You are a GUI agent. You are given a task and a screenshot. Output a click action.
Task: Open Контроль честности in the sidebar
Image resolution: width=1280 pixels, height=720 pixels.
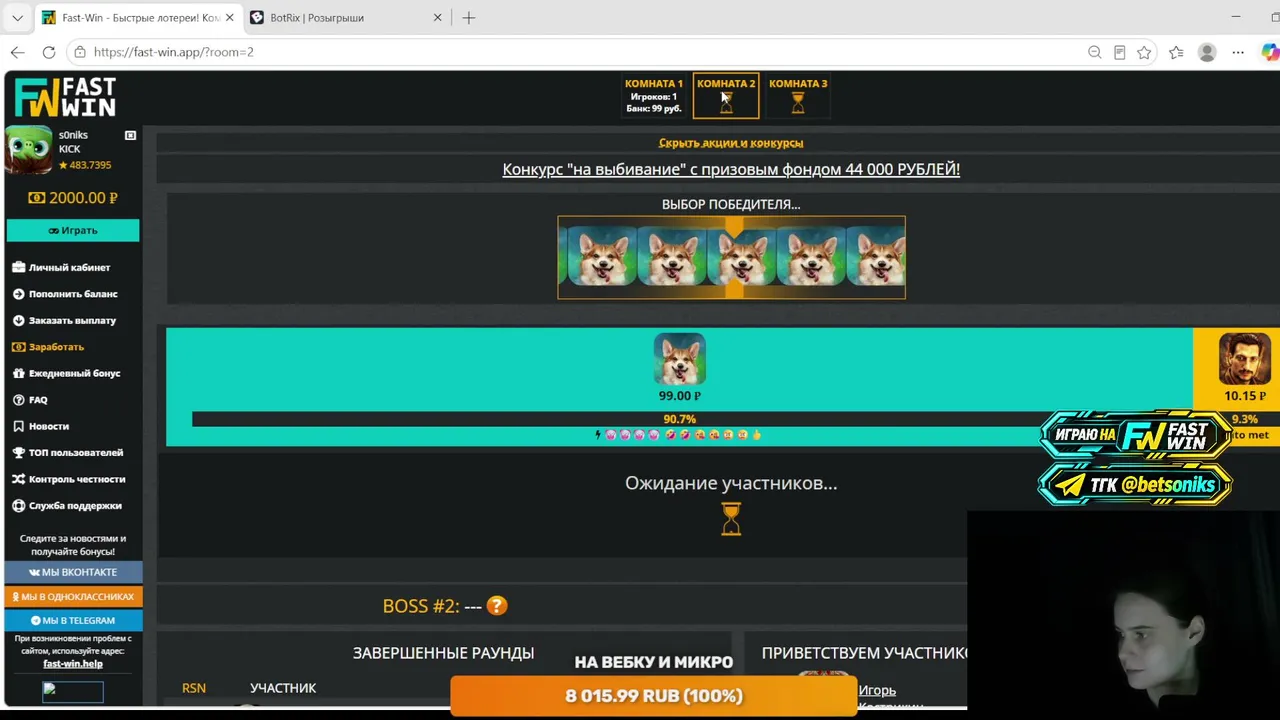click(69, 479)
